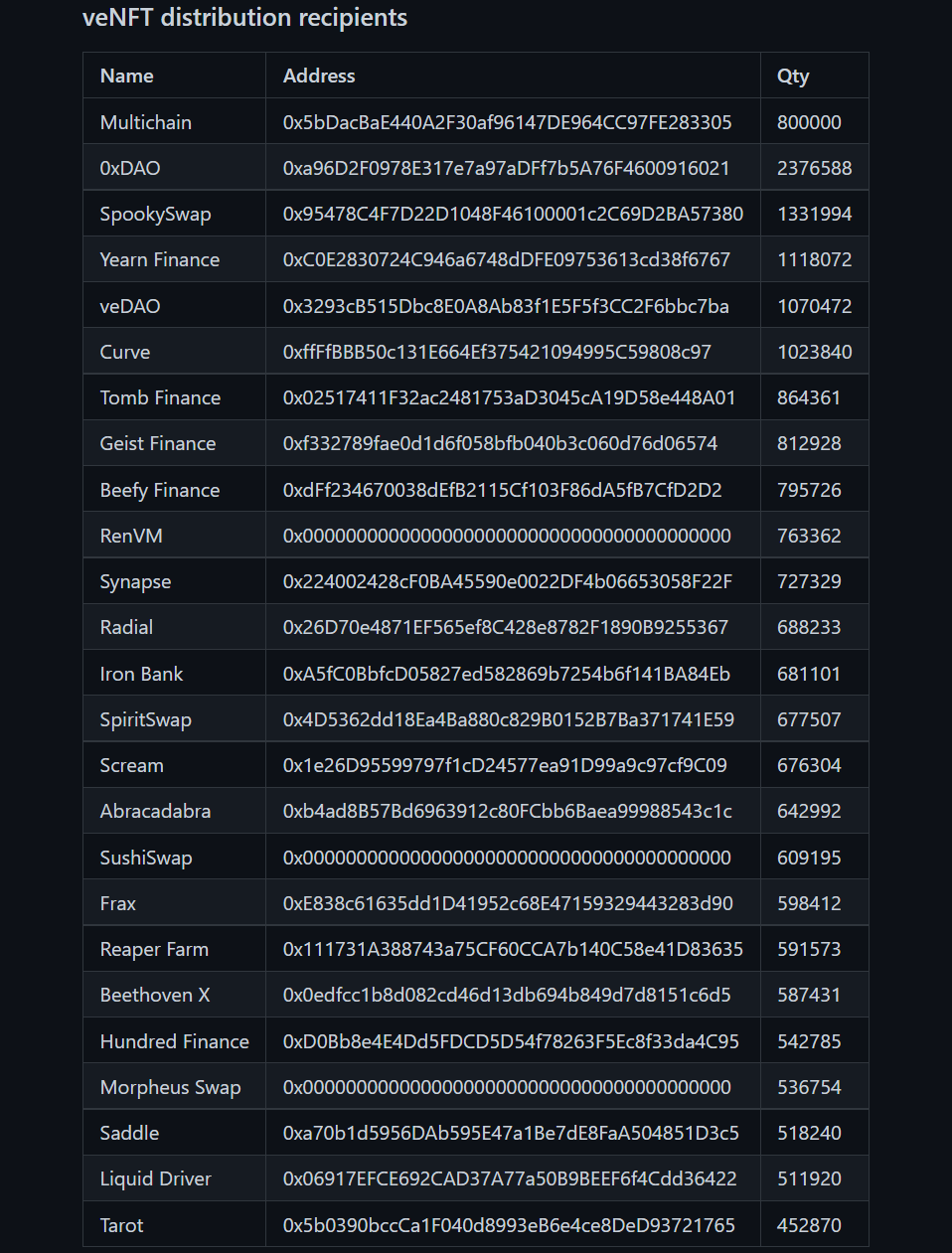Select the Multichain address cell

[513, 122]
